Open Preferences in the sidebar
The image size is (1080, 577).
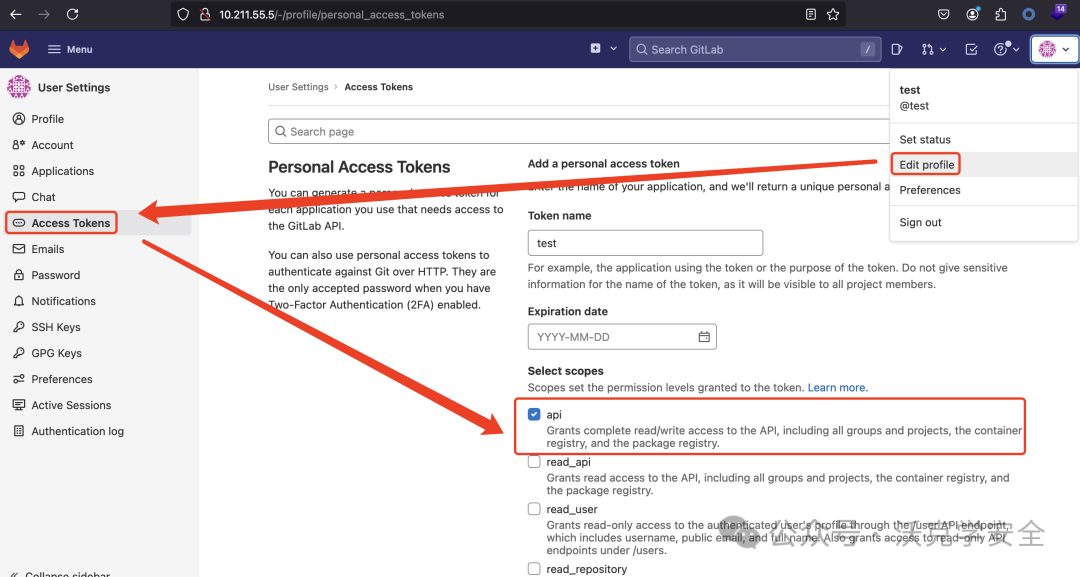(61, 379)
